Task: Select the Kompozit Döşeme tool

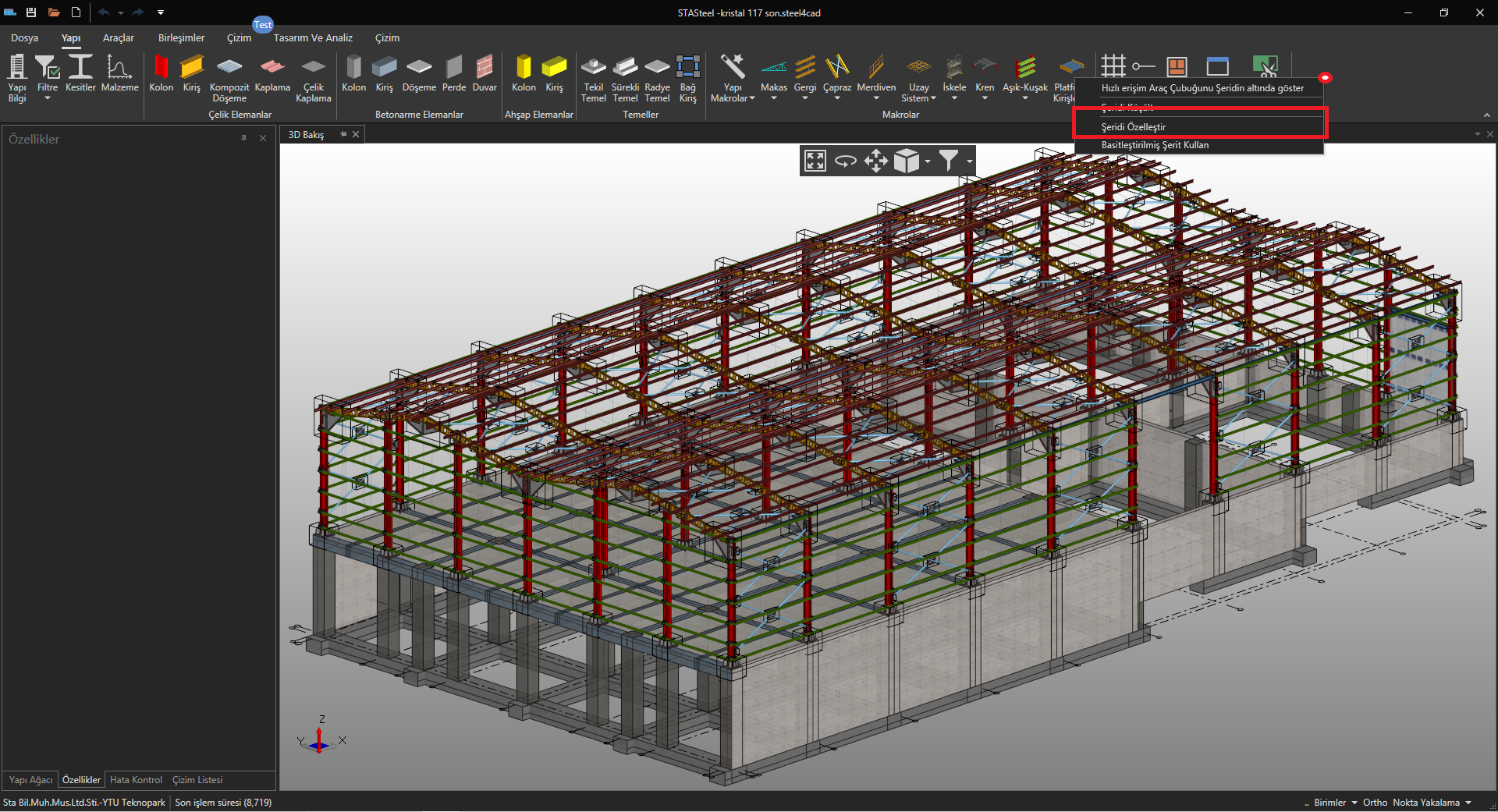Action: (229, 78)
